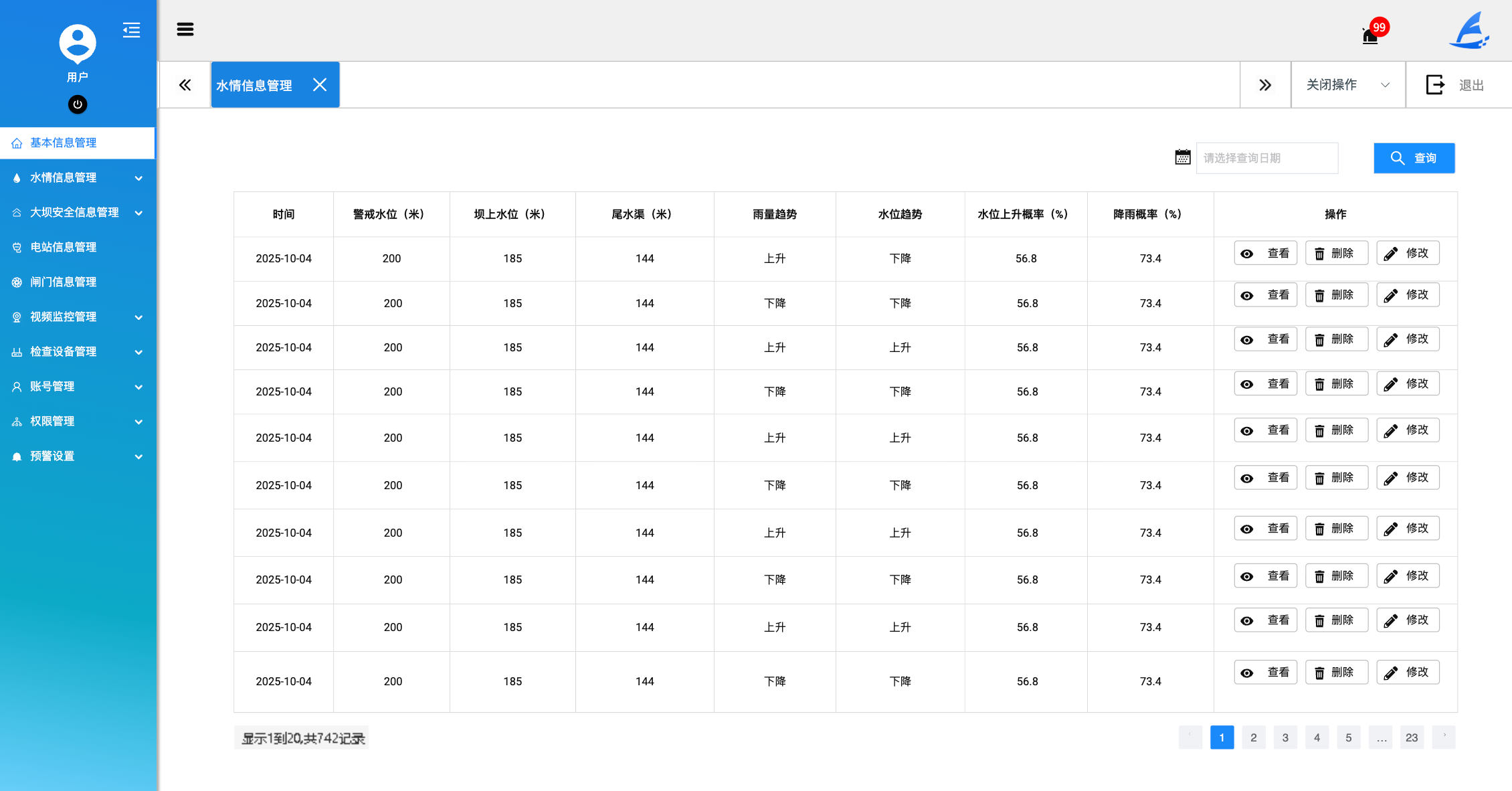1512x791 pixels.
Task: Close the 水情信息管理 tab
Action: click(x=320, y=85)
